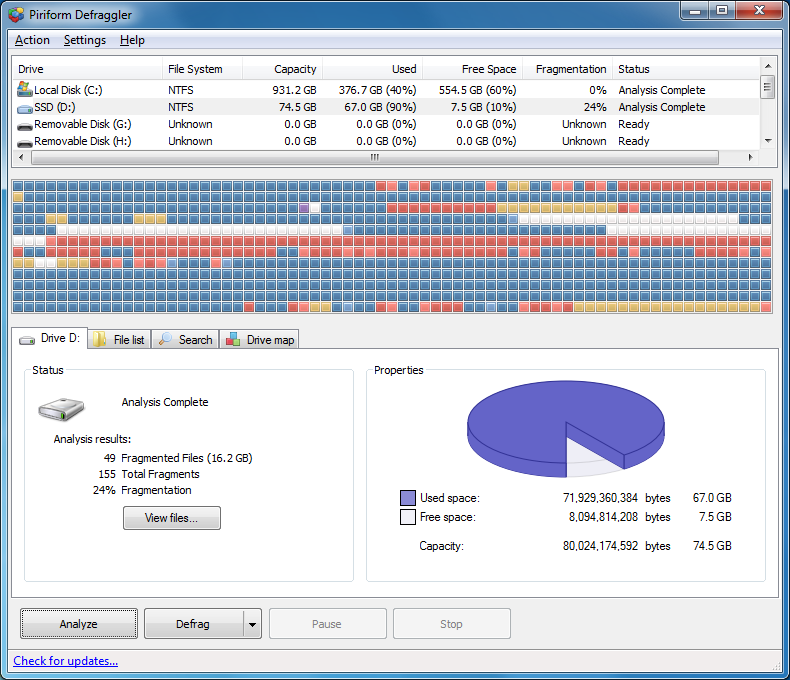The width and height of the screenshot is (790, 680).
Task: Select the SSD (D:) drive icon
Action: [x=25, y=108]
